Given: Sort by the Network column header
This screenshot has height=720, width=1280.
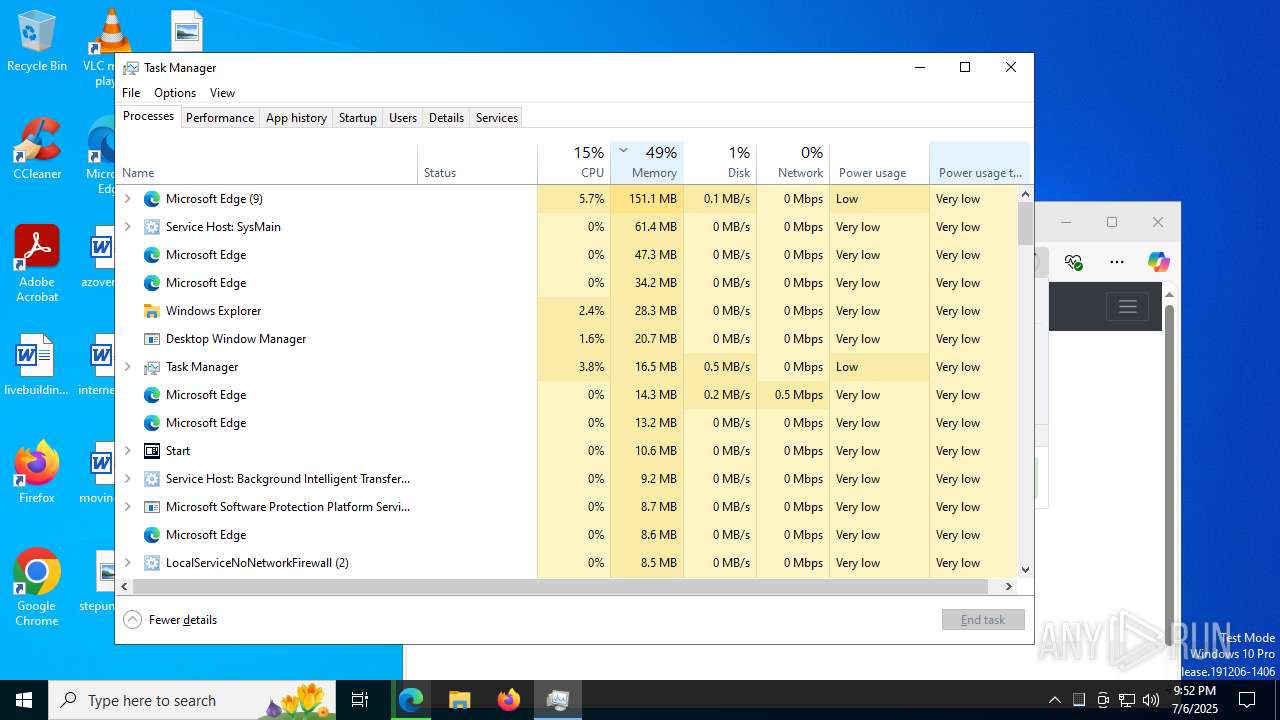Looking at the screenshot, I should pyautogui.click(x=793, y=163).
